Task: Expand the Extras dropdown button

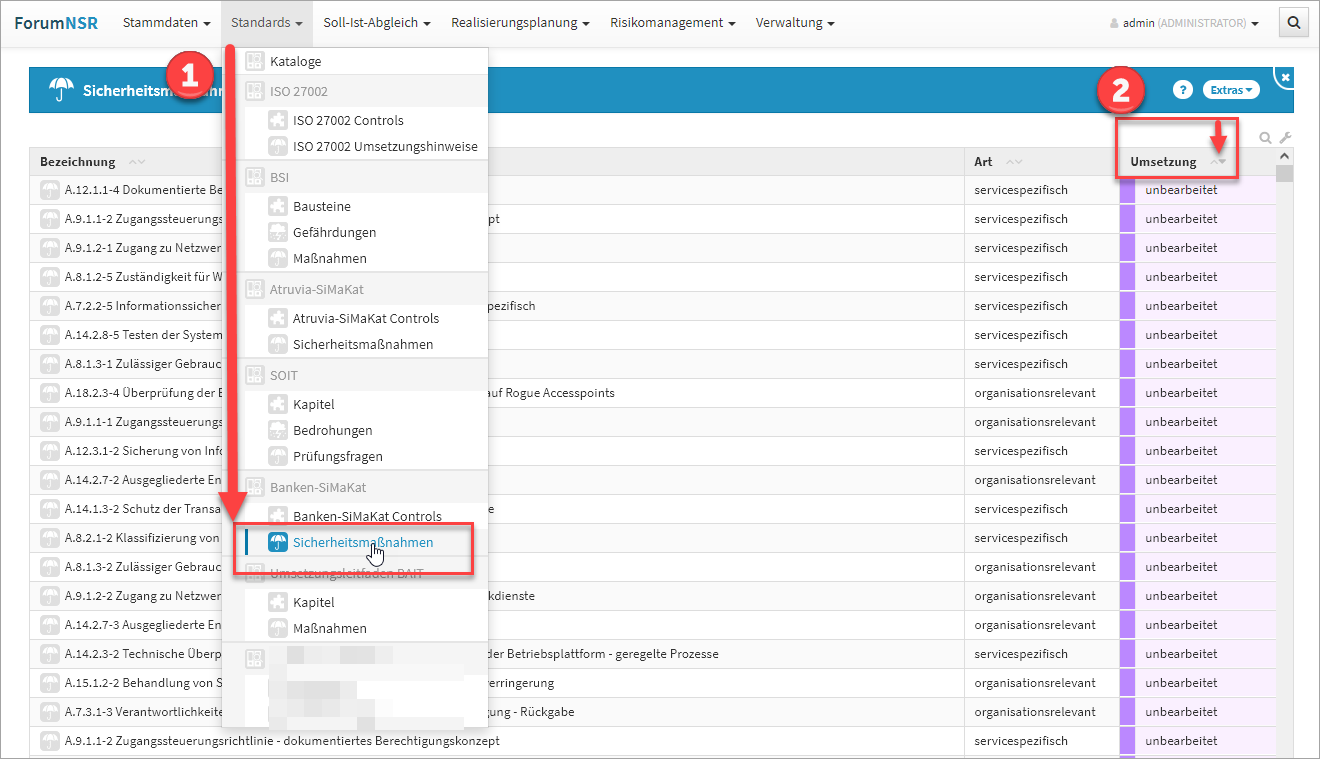Action: point(1230,90)
